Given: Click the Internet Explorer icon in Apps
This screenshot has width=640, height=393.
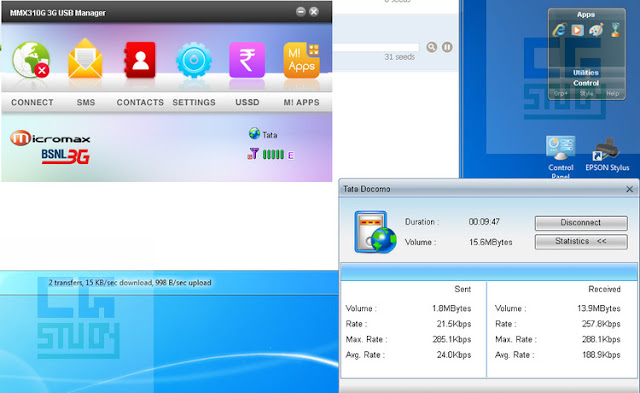Looking at the screenshot, I should click(x=559, y=30).
